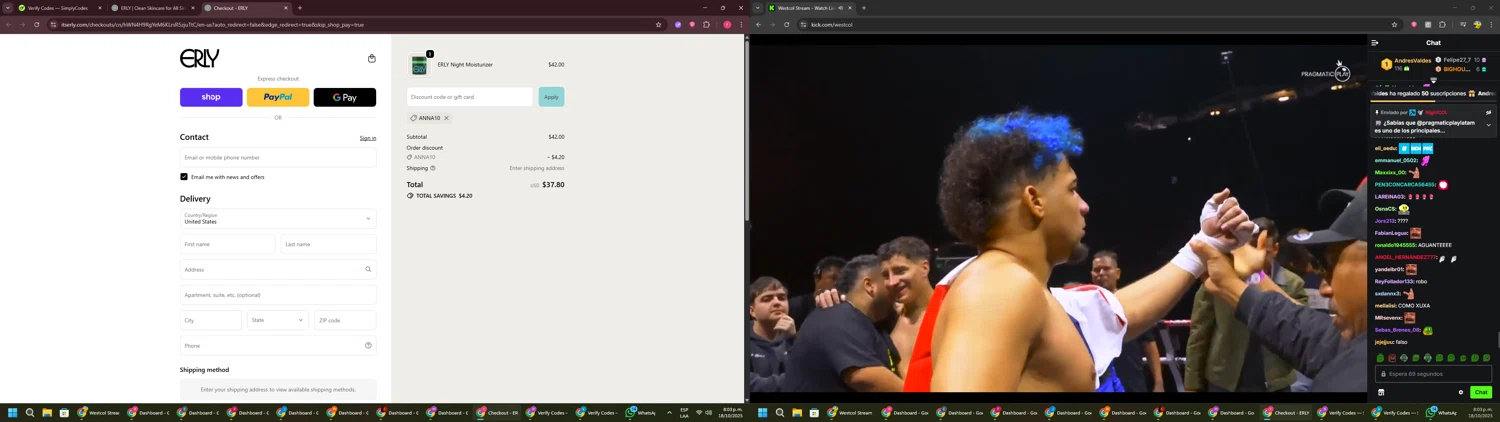This screenshot has height=422, width=1500.
Task: Click the red emote in quick bar
Action: [x=1392, y=358]
